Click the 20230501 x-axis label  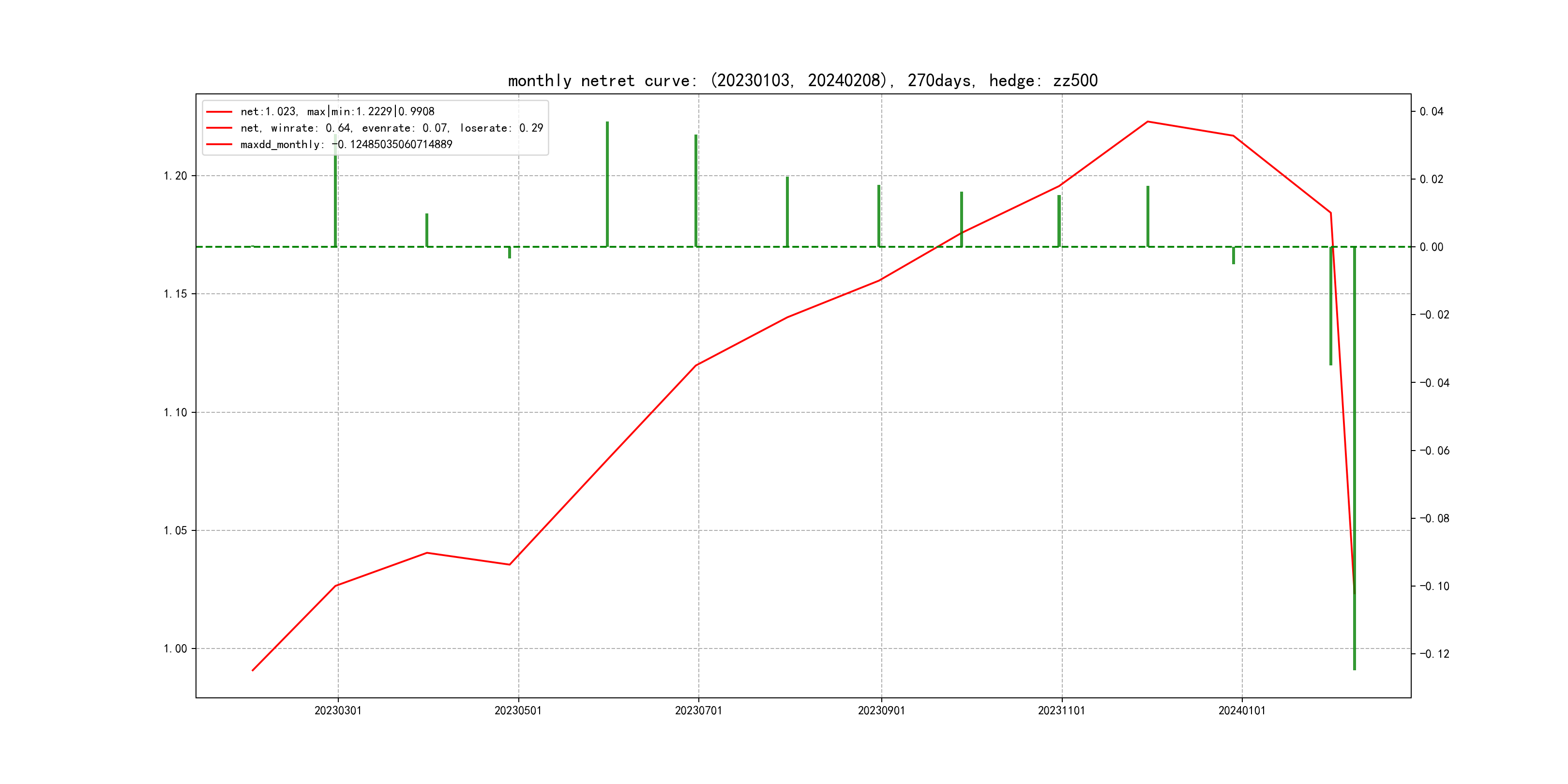point(518,710)
